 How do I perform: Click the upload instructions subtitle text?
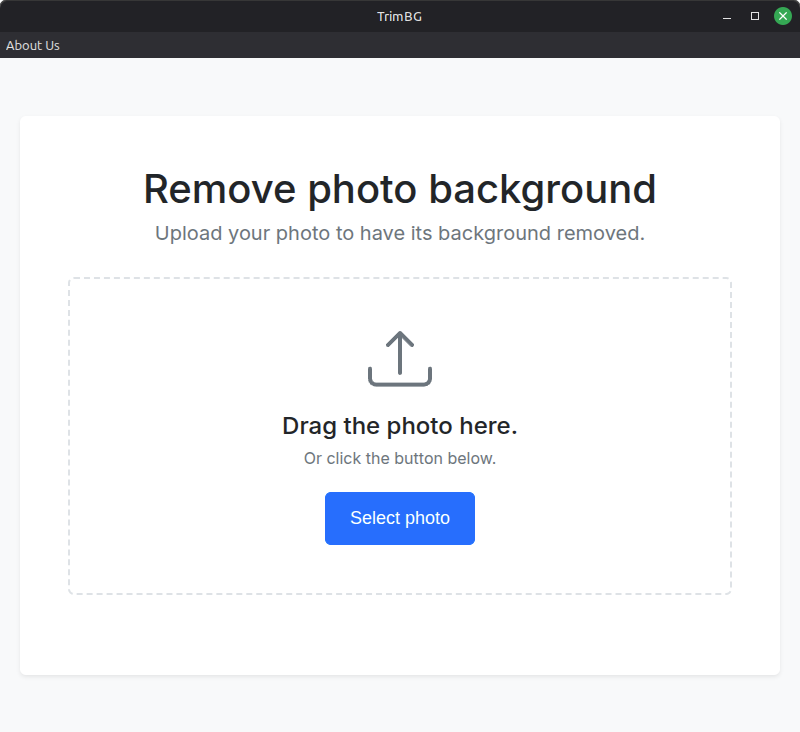coord(400,233)
